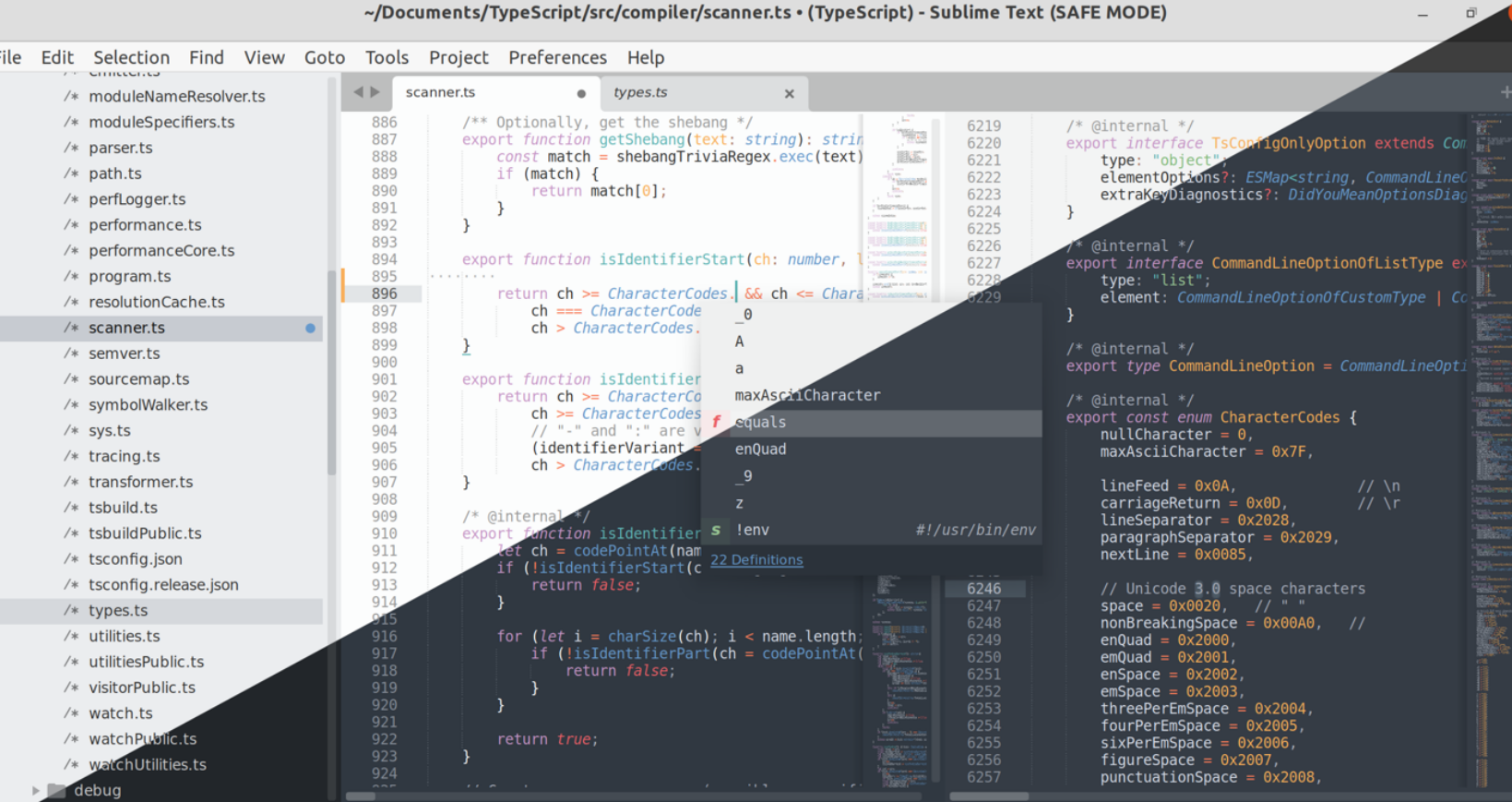Click the function 'f' icon beside equals
This screenshot has width=1512, height=802.
pyautogui.click(x=716, y=422)
